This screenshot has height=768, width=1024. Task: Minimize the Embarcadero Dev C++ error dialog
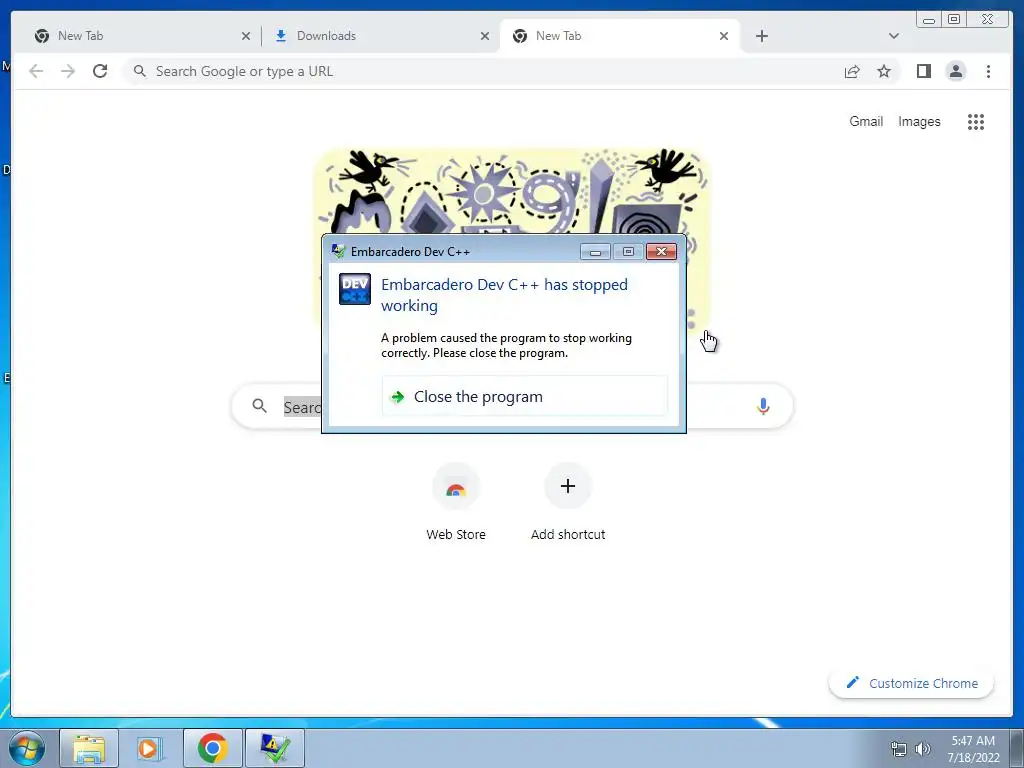click(x=595, y=251)
